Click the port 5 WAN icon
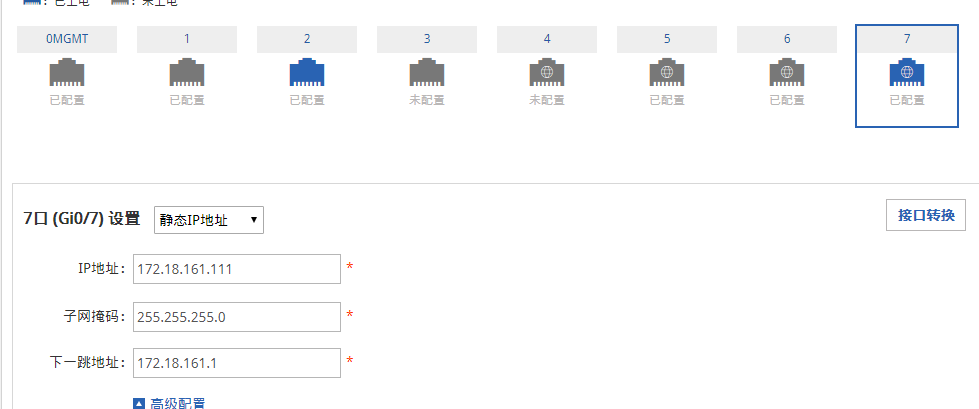The image size is (979, 409). coord(667,73)
